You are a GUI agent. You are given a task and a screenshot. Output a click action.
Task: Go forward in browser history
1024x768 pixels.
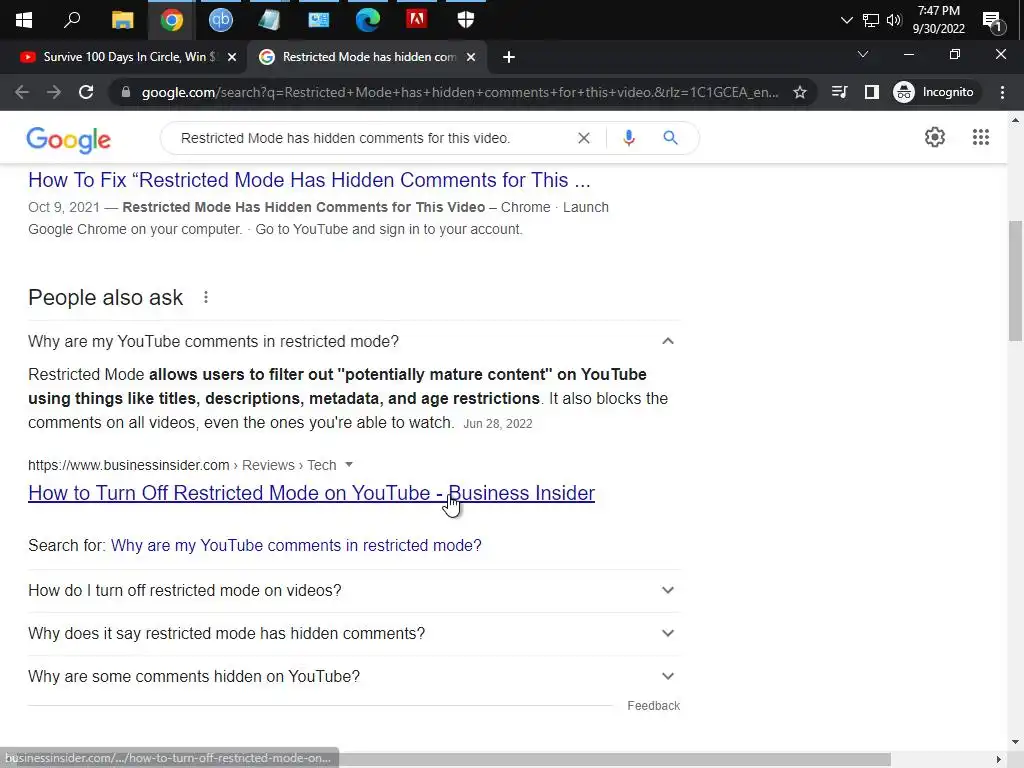[x=54, y=92]
